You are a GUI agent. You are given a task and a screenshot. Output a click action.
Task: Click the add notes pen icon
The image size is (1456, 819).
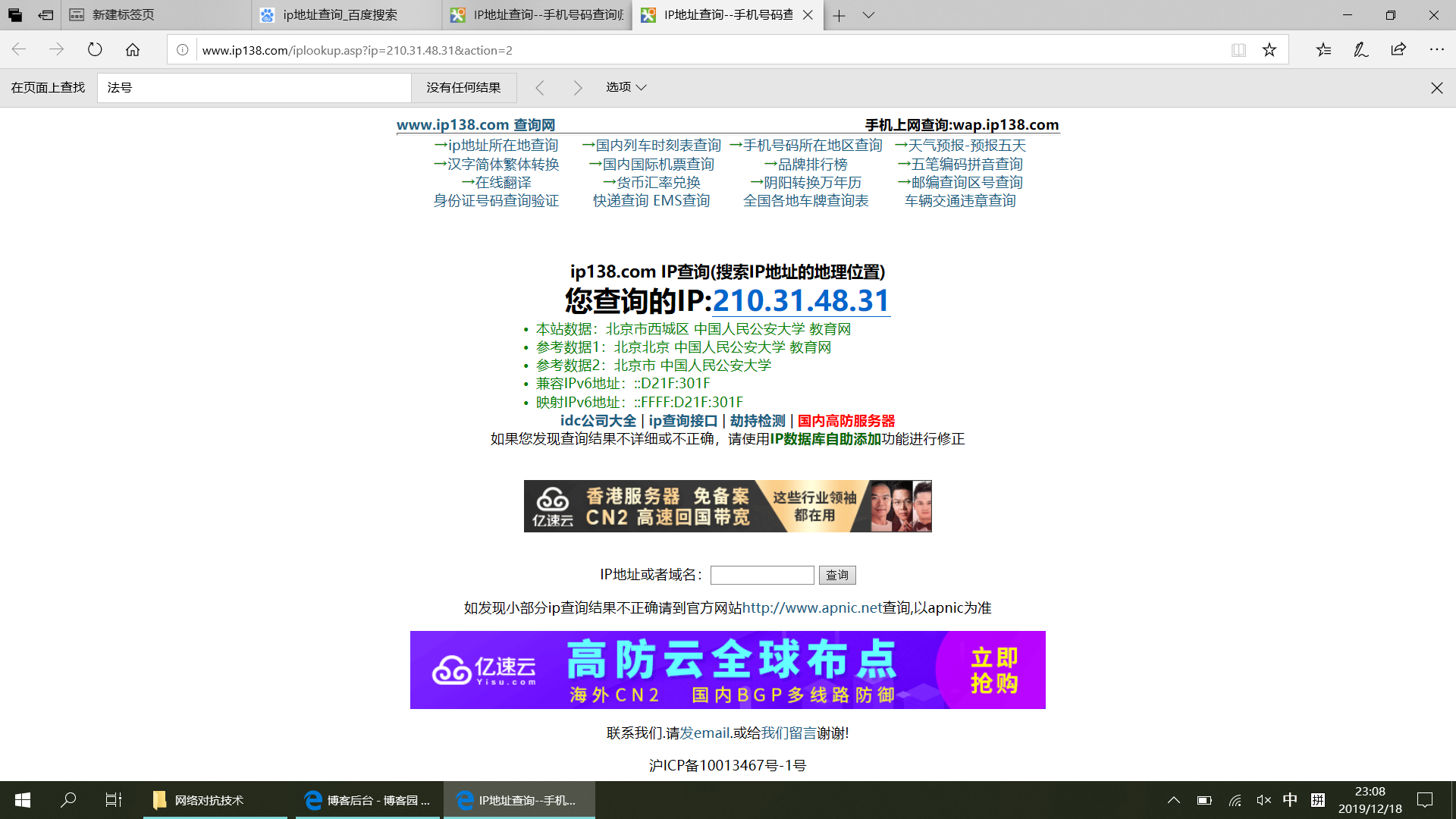[1360, 50]
